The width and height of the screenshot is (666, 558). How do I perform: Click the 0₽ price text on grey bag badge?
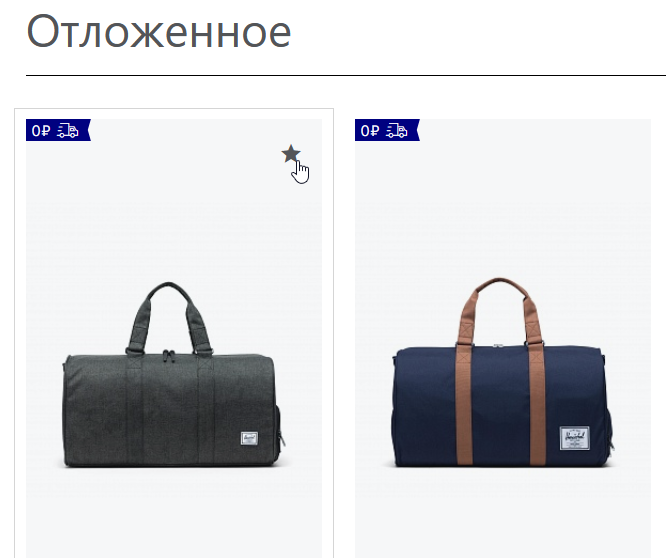tap(41, 130)
